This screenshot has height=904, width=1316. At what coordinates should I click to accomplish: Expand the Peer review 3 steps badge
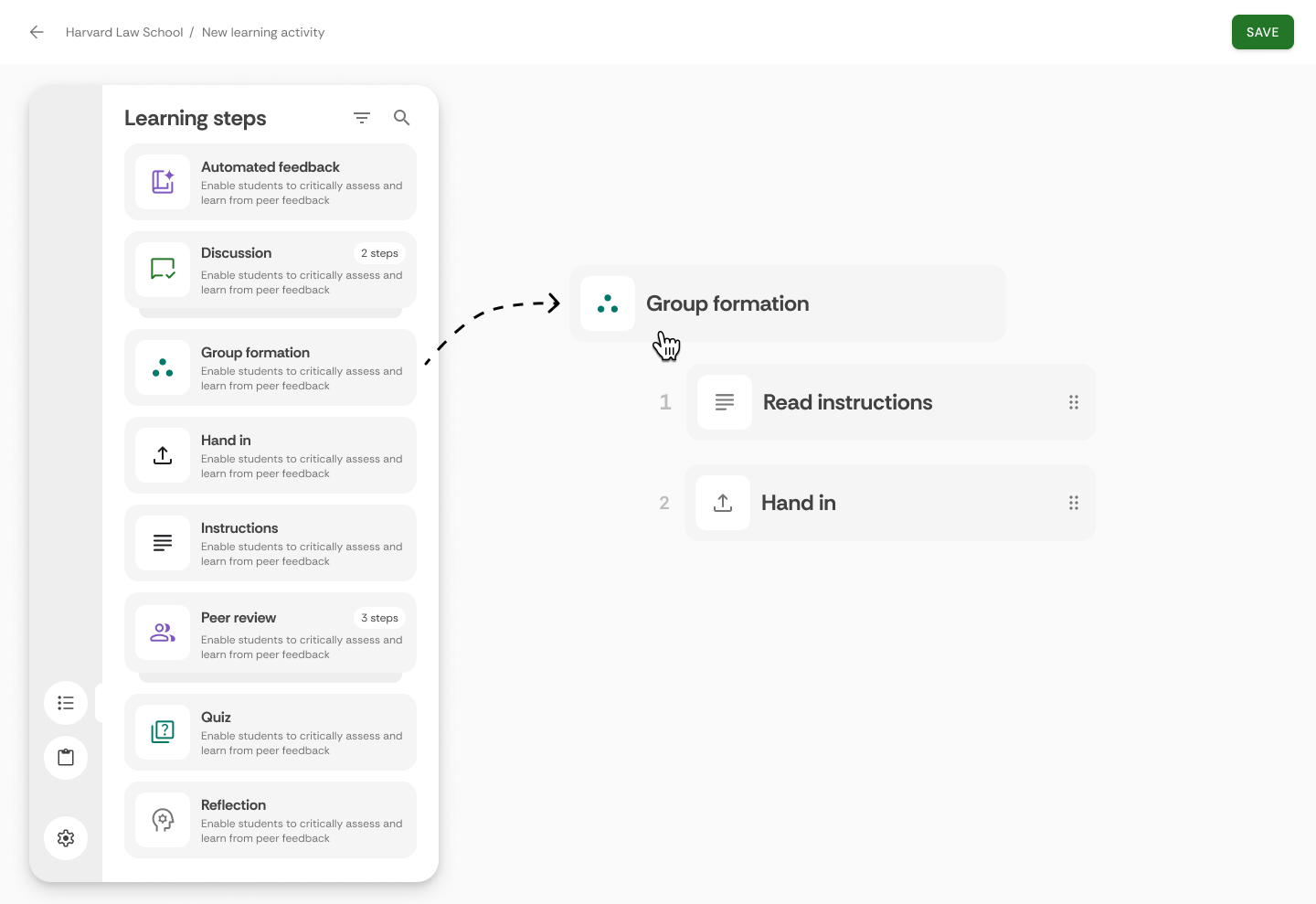(x=379, y=618)
